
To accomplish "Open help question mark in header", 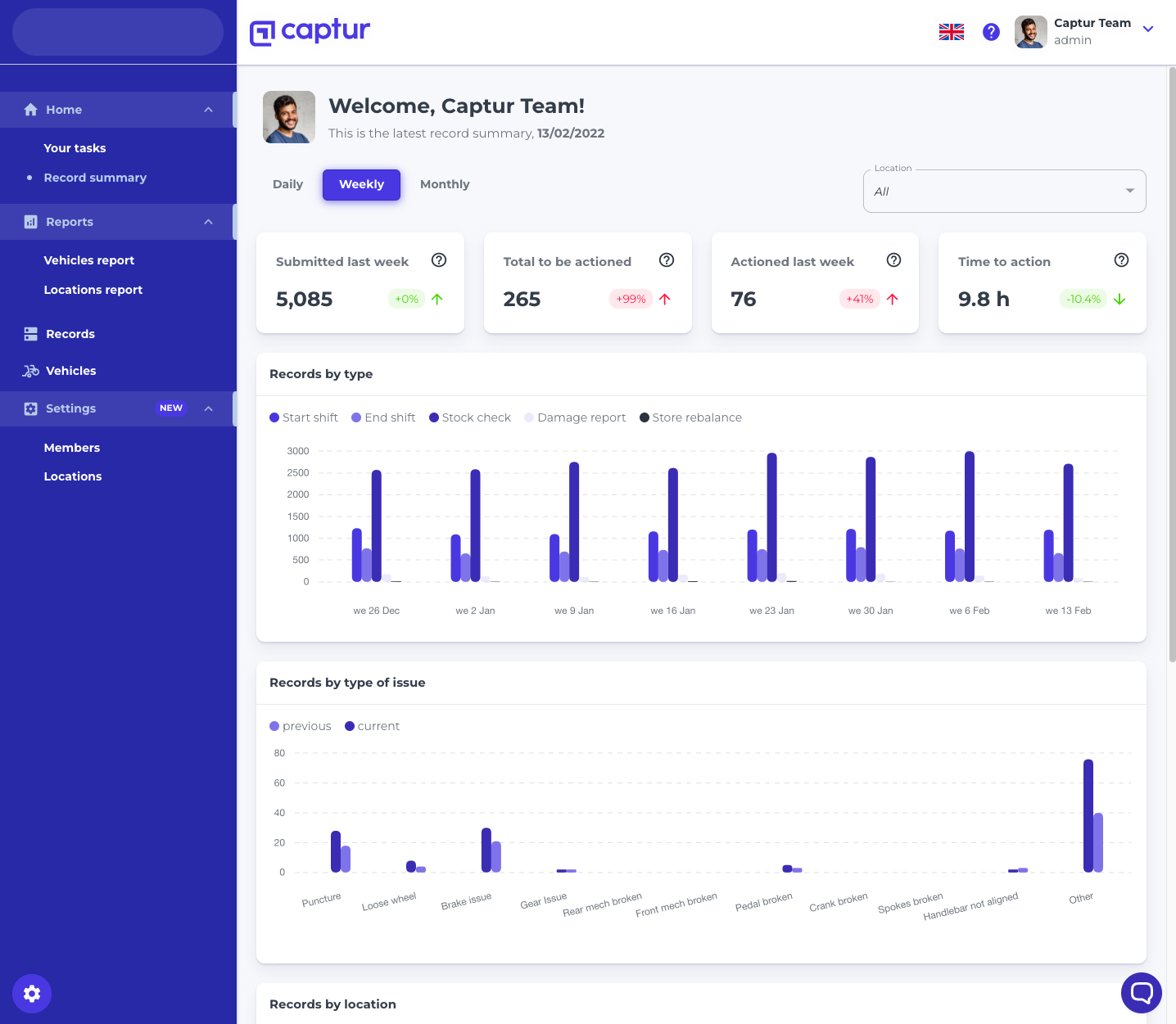I will (991, 32).
